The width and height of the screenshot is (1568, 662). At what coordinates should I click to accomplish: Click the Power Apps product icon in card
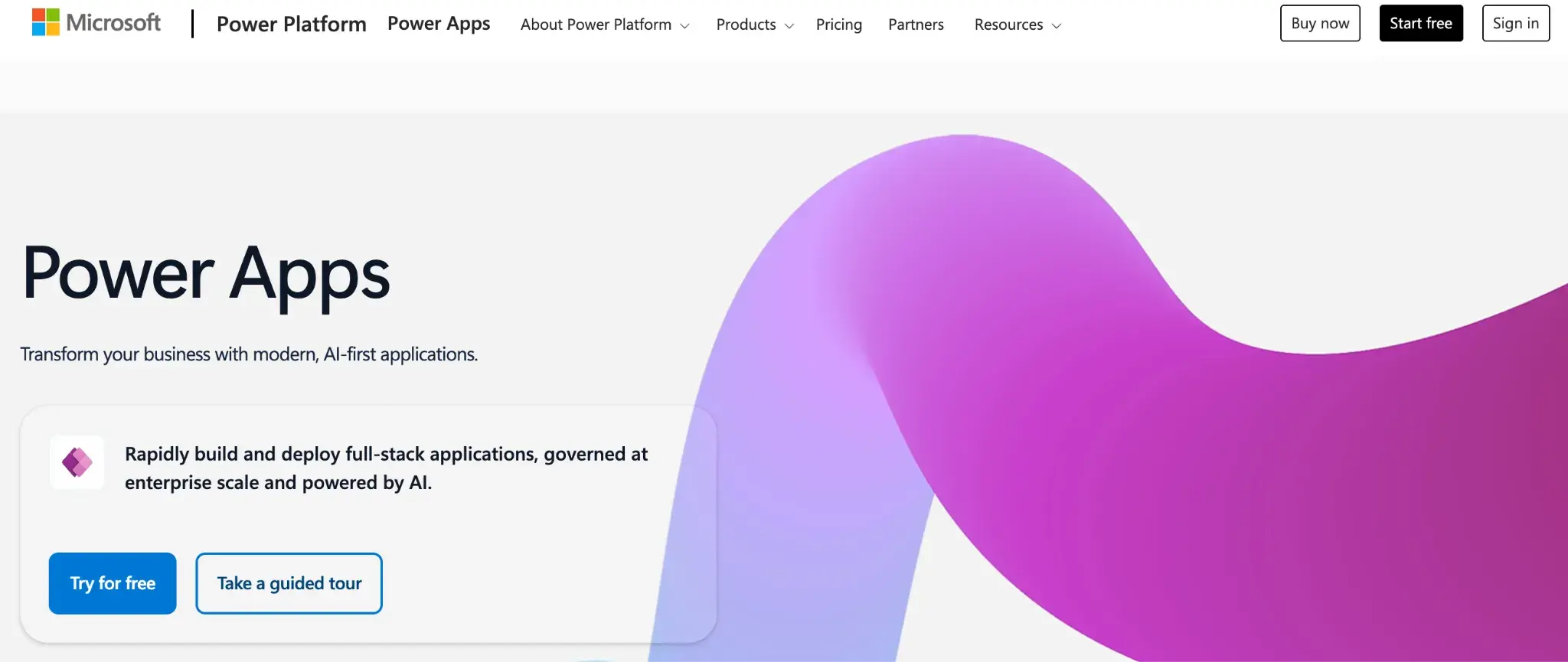pyautogui.click(x=77, y=462)
